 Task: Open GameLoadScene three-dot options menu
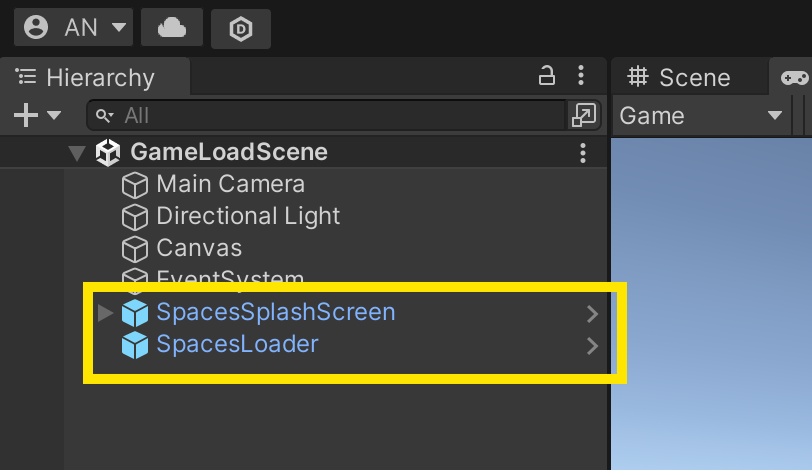tap(583, 153)
